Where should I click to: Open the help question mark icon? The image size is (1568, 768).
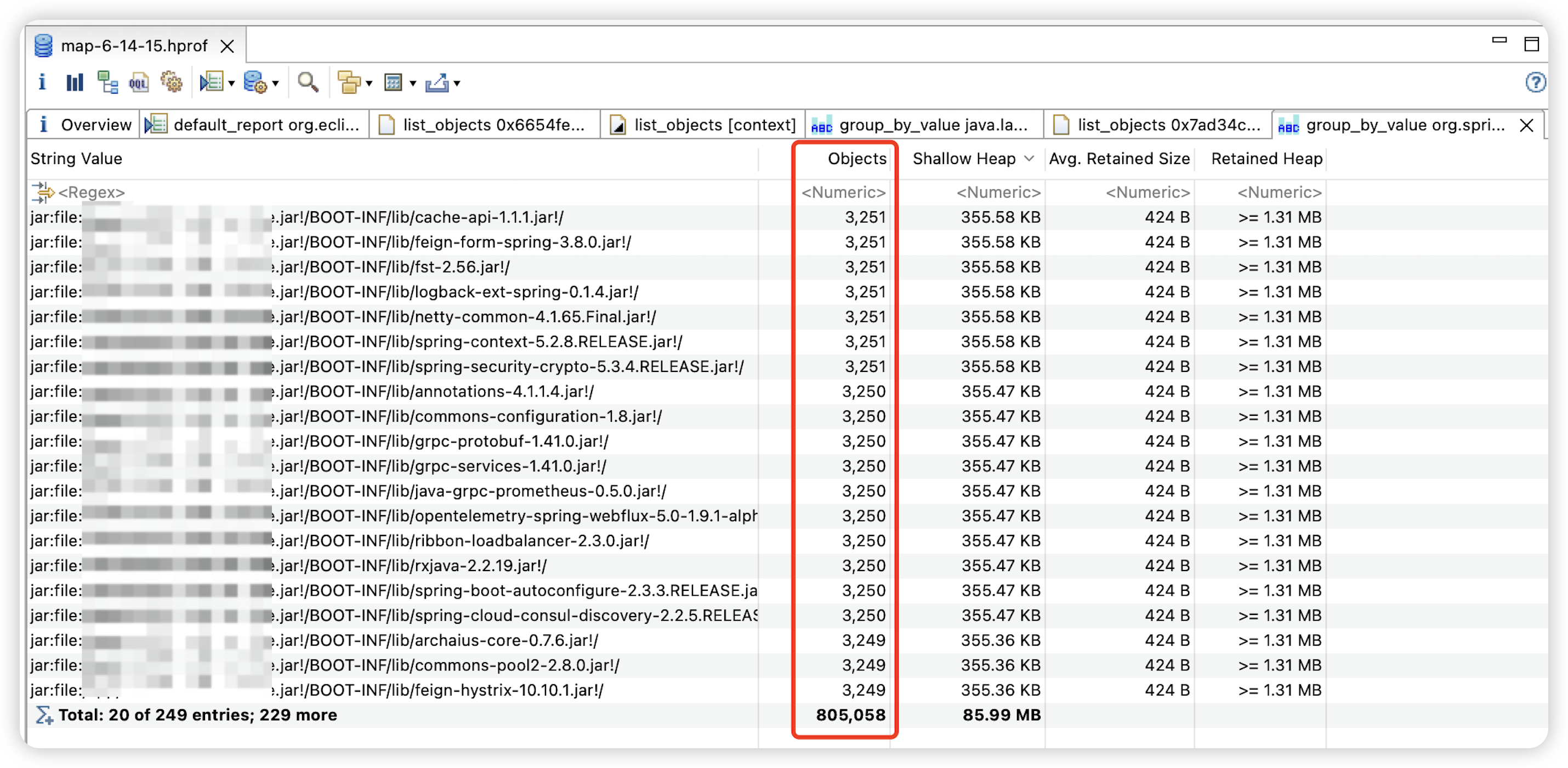tap(1535, 82)
